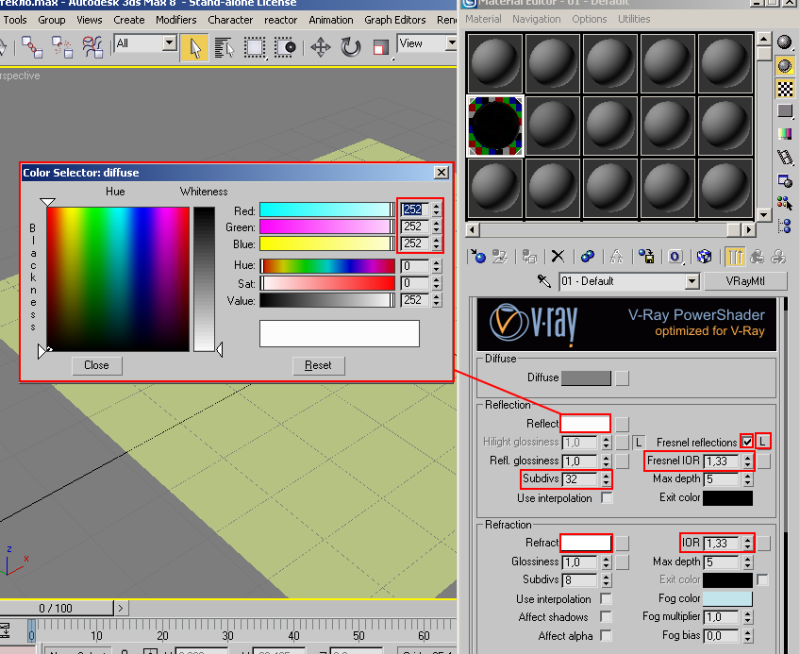Click the Sample Type sphere icon
This screenshot has width=800, height=654.
coord(785,42)
